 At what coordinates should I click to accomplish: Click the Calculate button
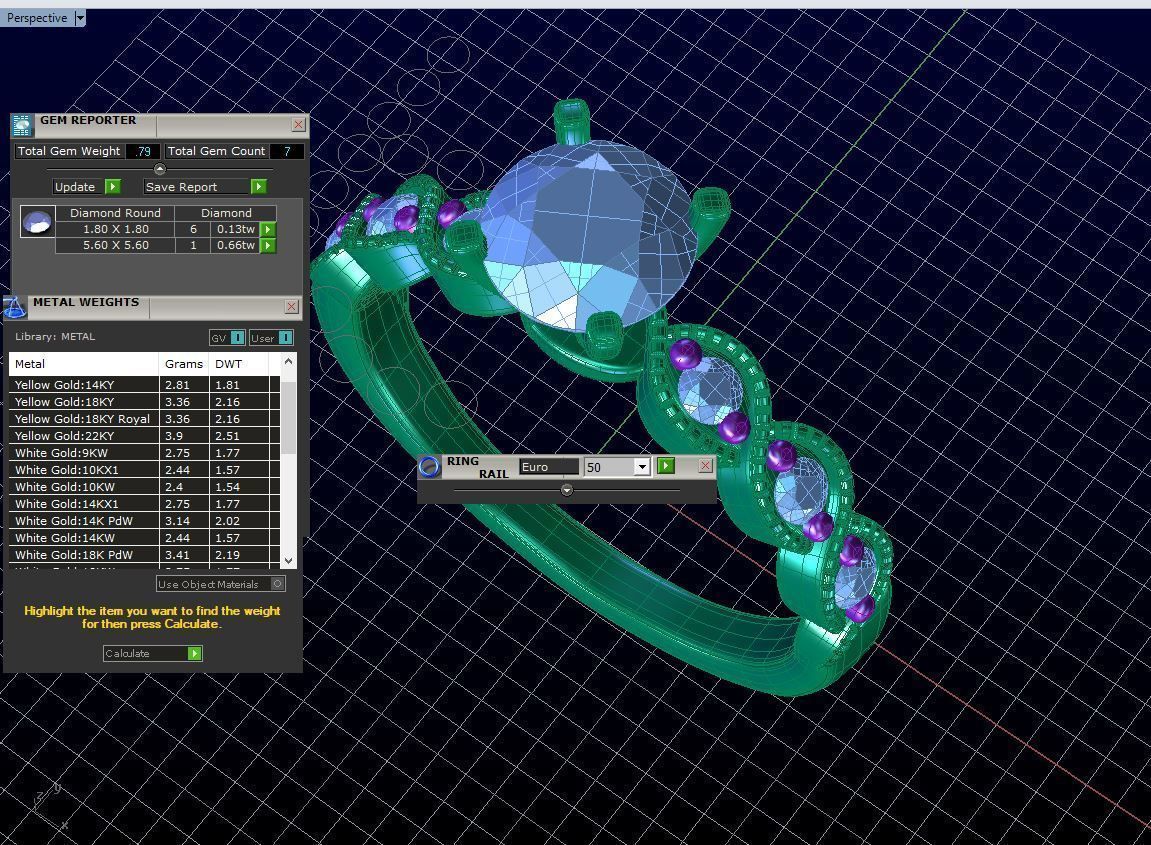pyautogui.click(x=145, y=653)
